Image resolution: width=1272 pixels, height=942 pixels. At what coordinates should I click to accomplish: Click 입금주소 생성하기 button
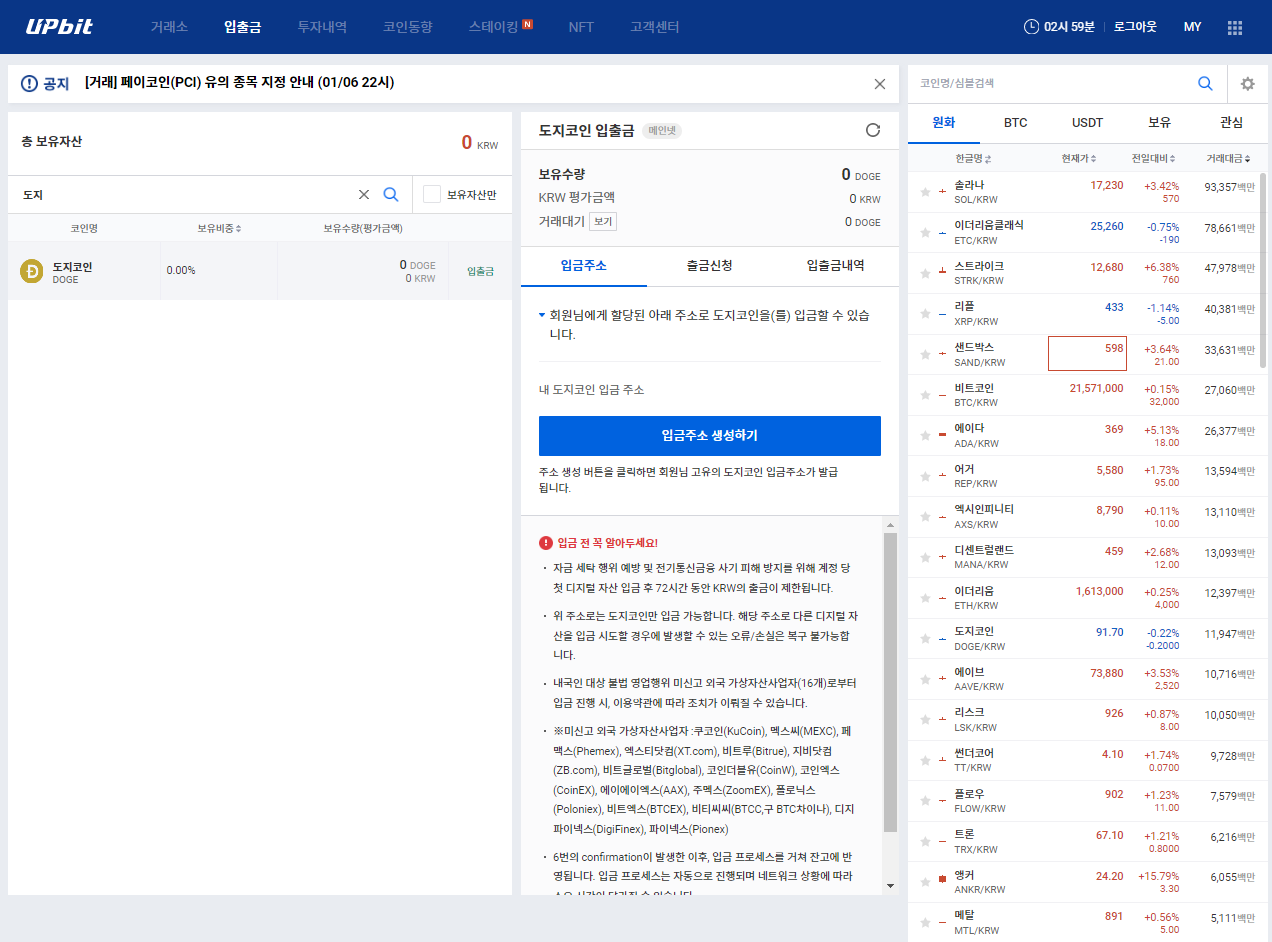point(710,436)
